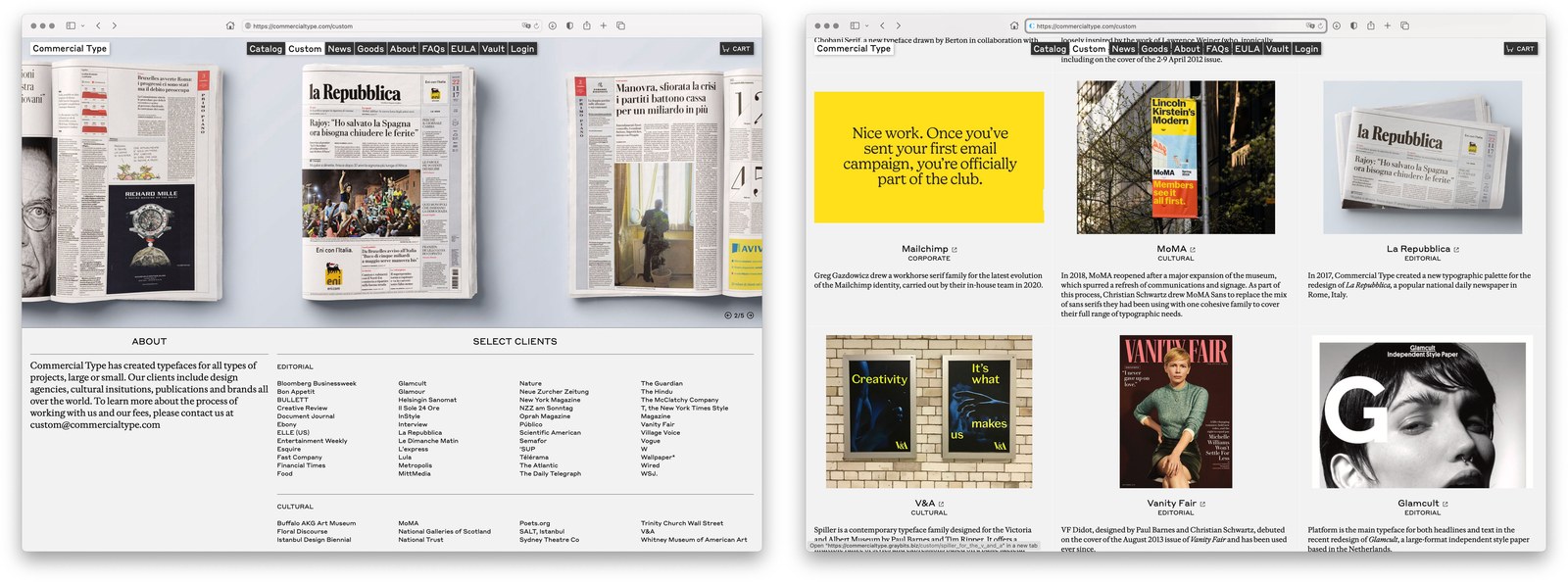Open the MoMA external link title

click(1176, 249)
